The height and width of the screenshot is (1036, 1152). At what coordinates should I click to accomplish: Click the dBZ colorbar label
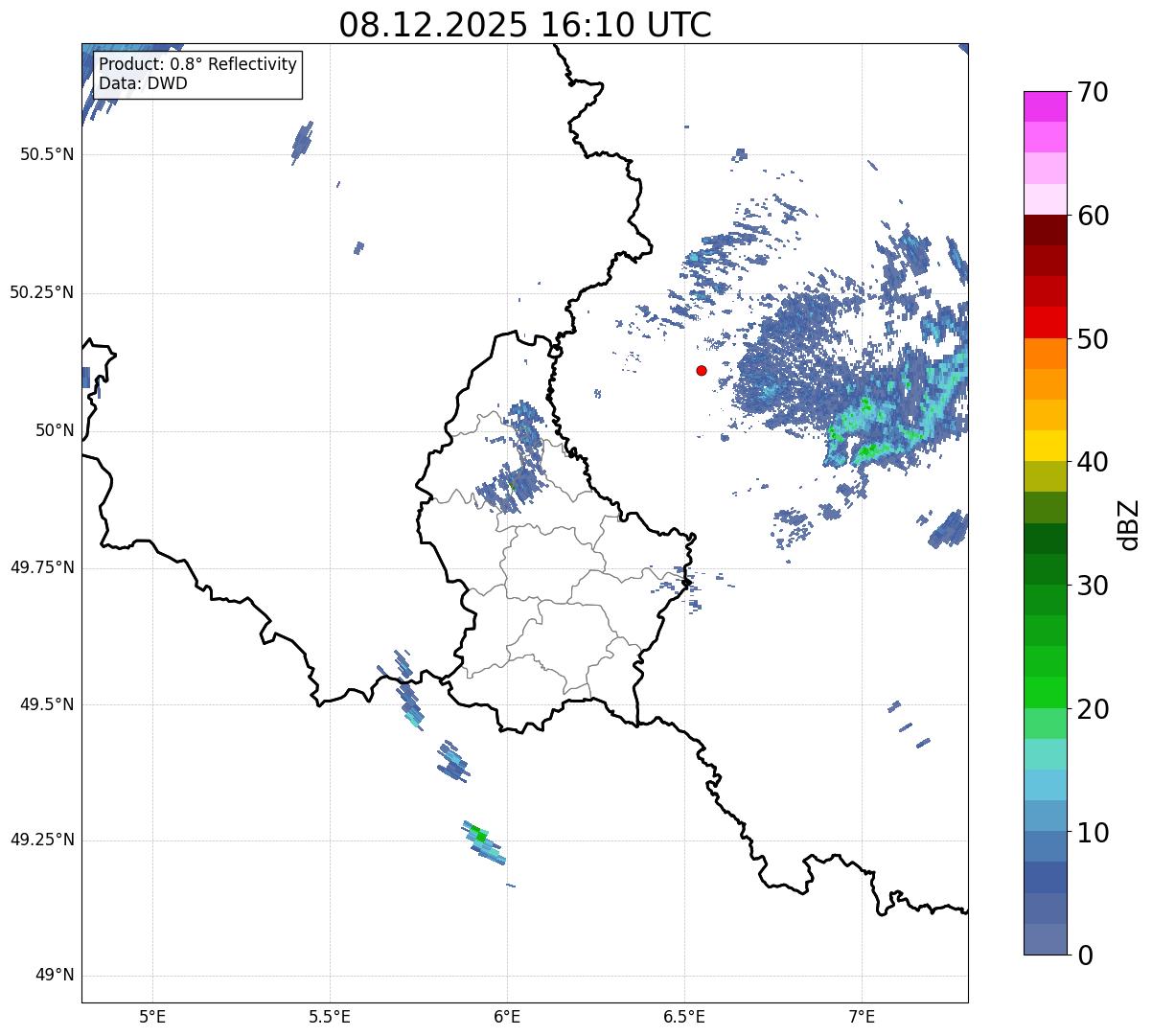pos(1129,524)
